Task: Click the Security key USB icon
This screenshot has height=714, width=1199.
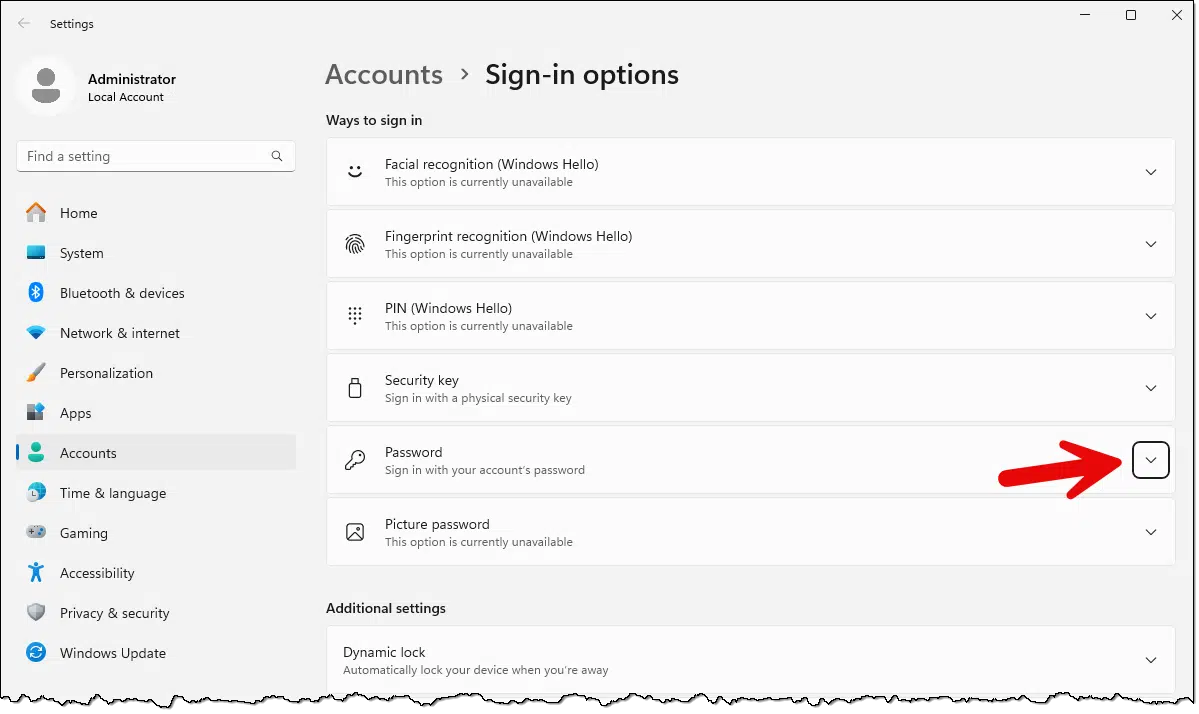Action: (x=355, y=388)
